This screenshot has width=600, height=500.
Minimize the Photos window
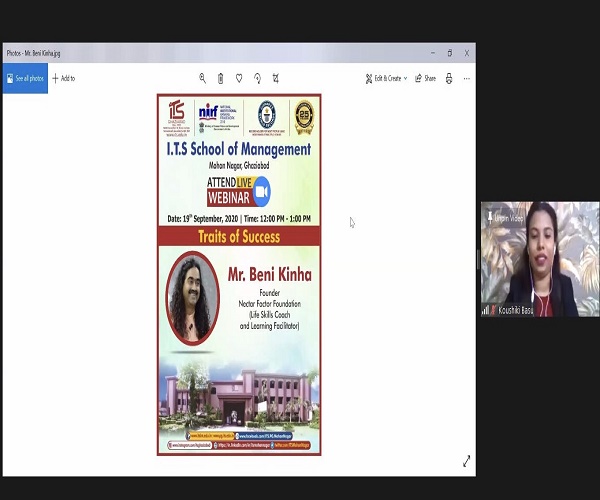click(x=433, y=53)
